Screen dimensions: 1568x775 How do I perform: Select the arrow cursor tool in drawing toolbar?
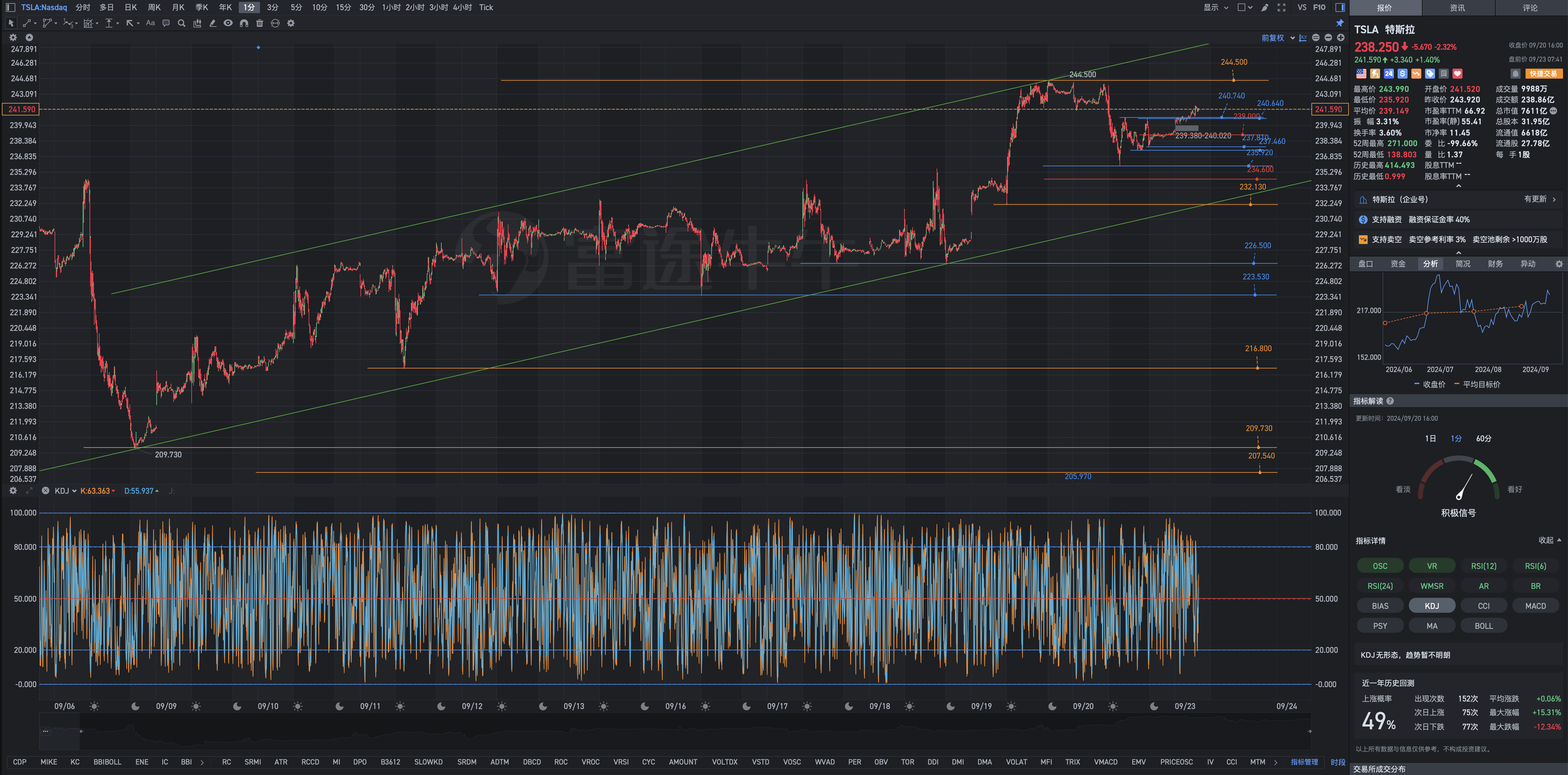[x=11, y=23]
